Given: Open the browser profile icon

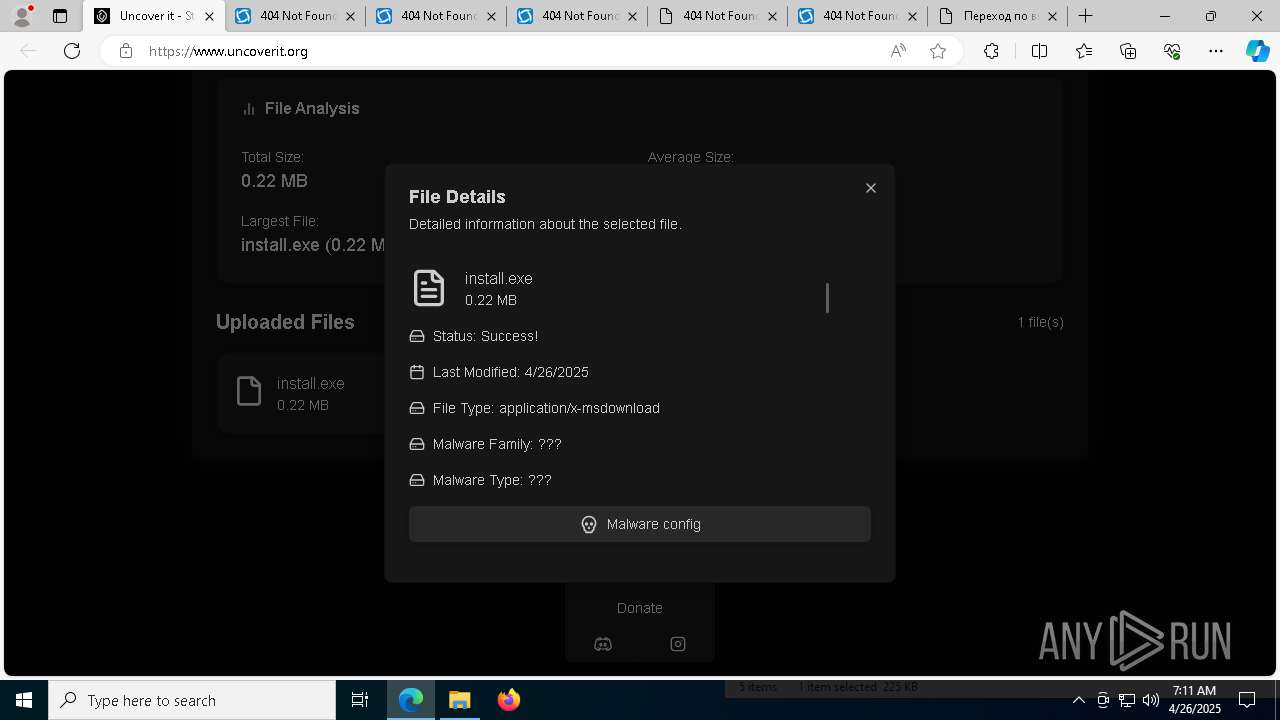Looking at the screenshot, I should (x=21, y=16).
